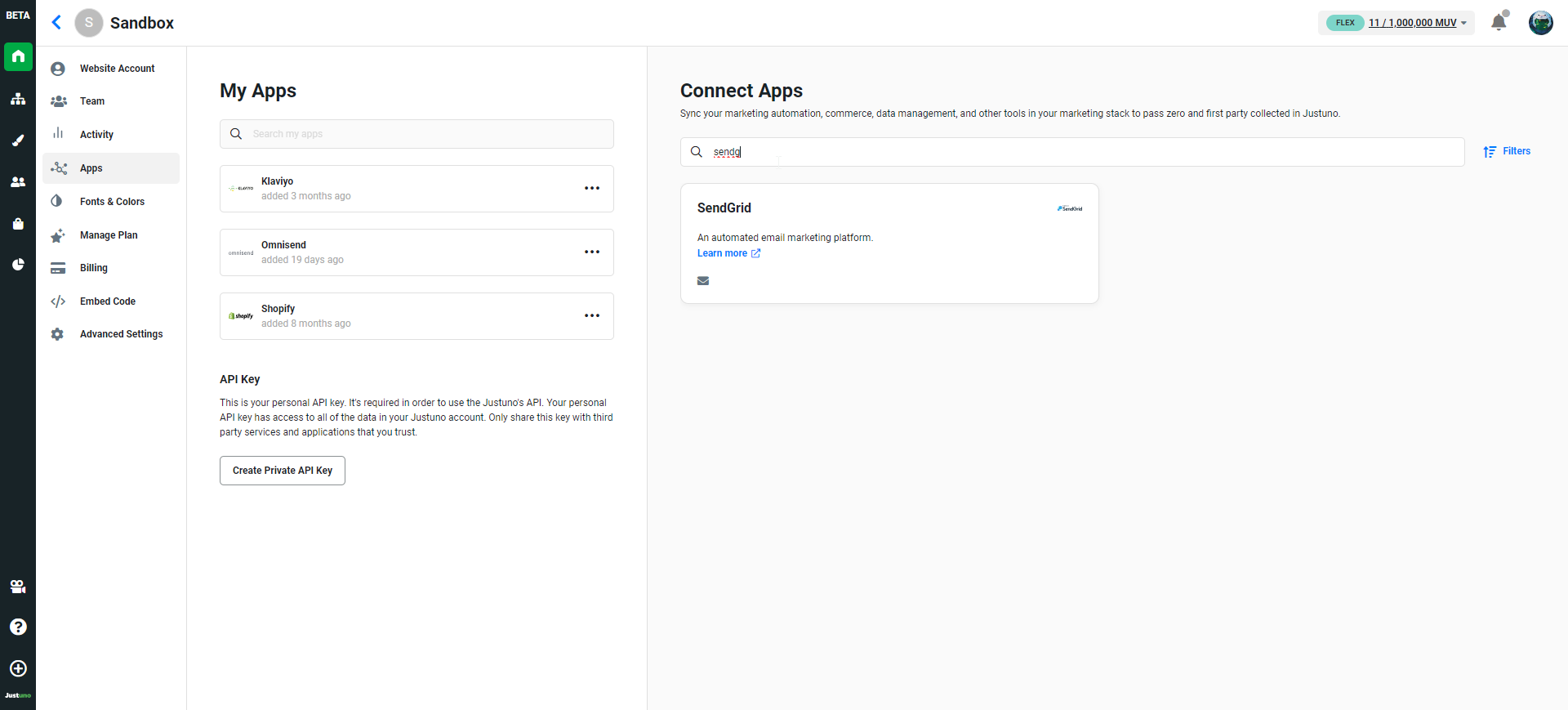Open the sitemap icon in left rail
The height and width of the screenshot is (710, 1568).
[x=18, y=100]
